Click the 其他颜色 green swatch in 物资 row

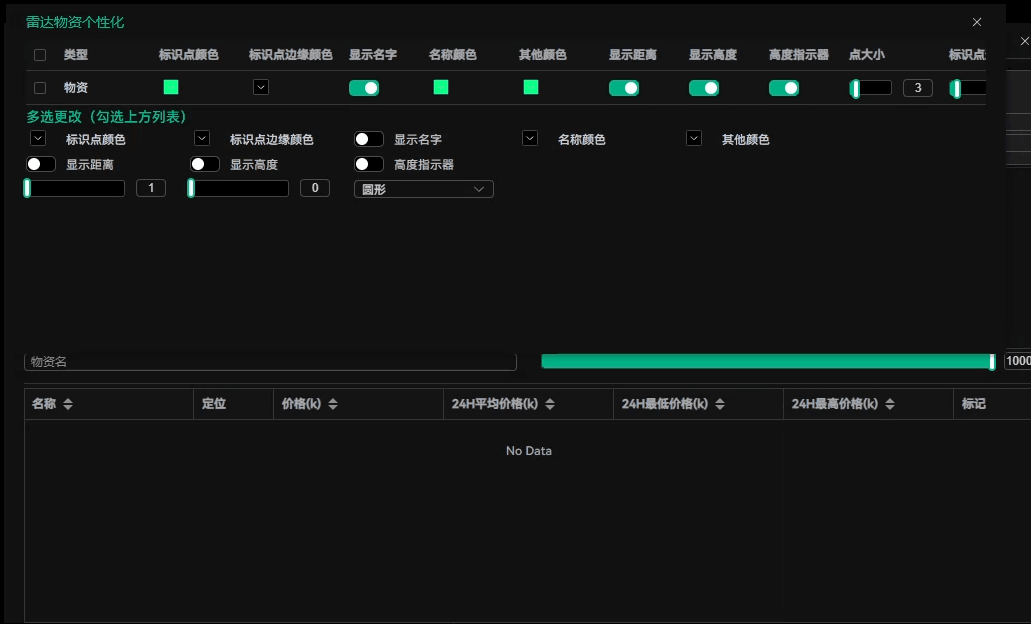(x=531, y=87)
